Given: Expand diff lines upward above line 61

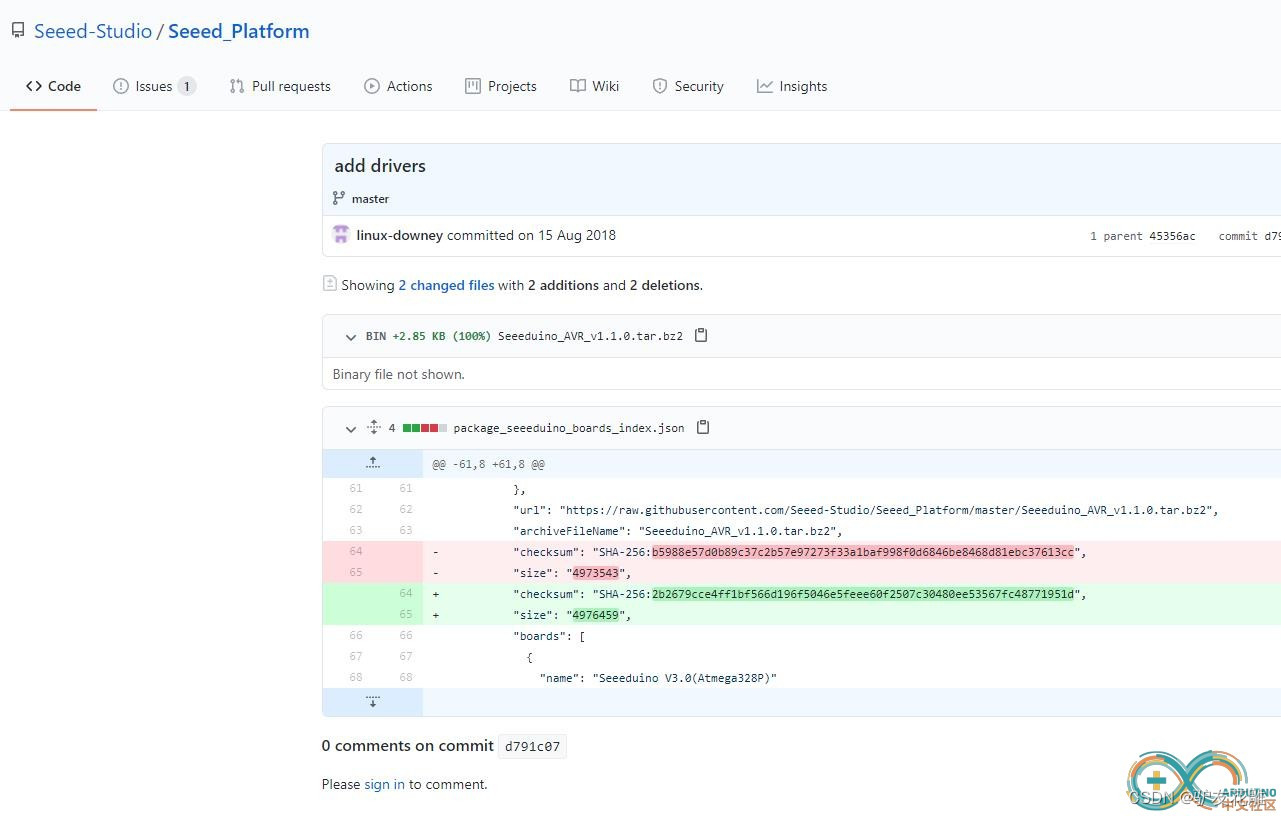Looking at the screenshot, I should [373, 463].
